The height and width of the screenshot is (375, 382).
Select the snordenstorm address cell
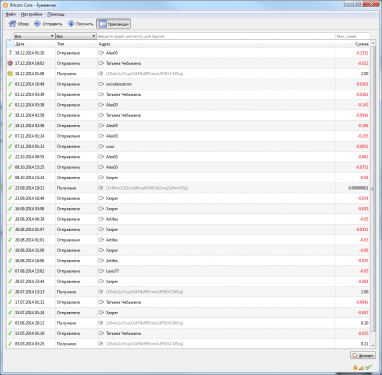(216, 84)
